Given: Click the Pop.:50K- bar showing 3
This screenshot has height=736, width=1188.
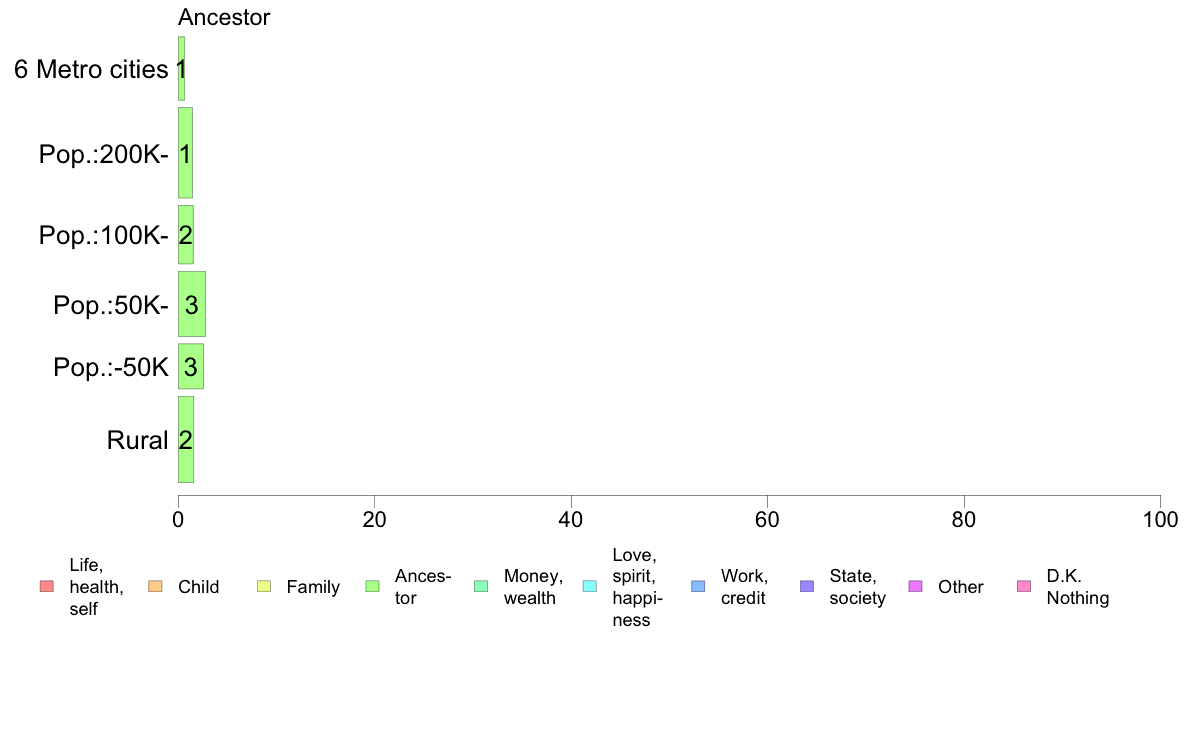Looking at the screenshot, I should coord(192,304).
